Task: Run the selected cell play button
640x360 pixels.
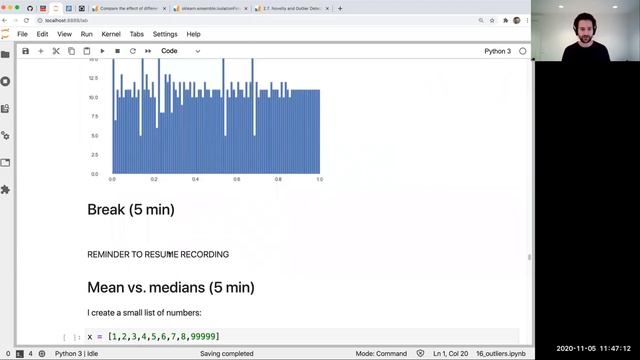Action: tap(102, 51)
